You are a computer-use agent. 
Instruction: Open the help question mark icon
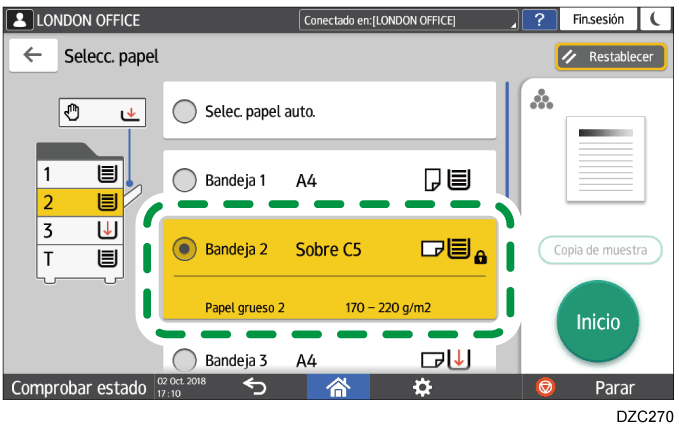(540, 20)
